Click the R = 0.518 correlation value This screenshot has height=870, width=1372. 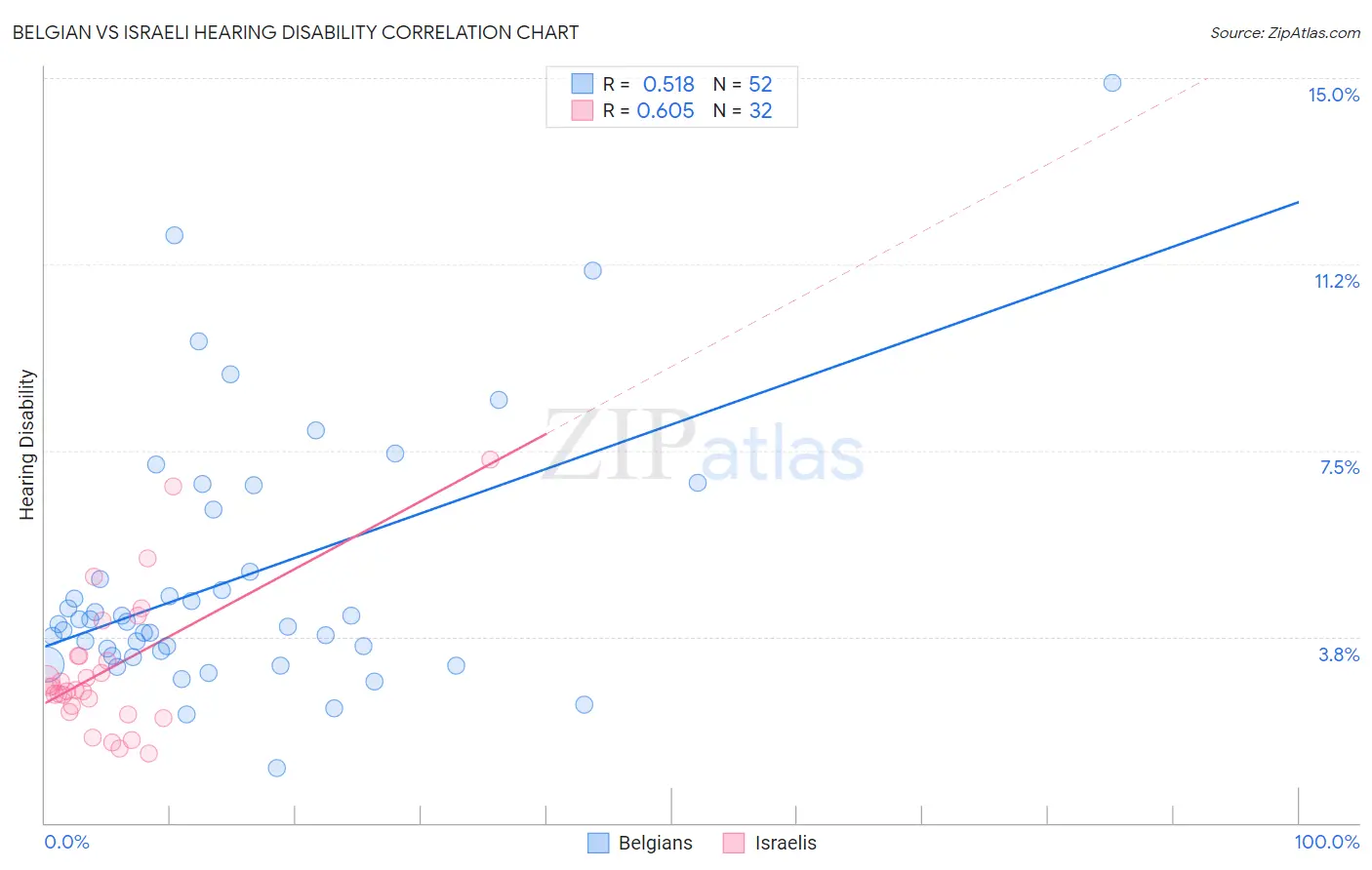pos(649,84)
